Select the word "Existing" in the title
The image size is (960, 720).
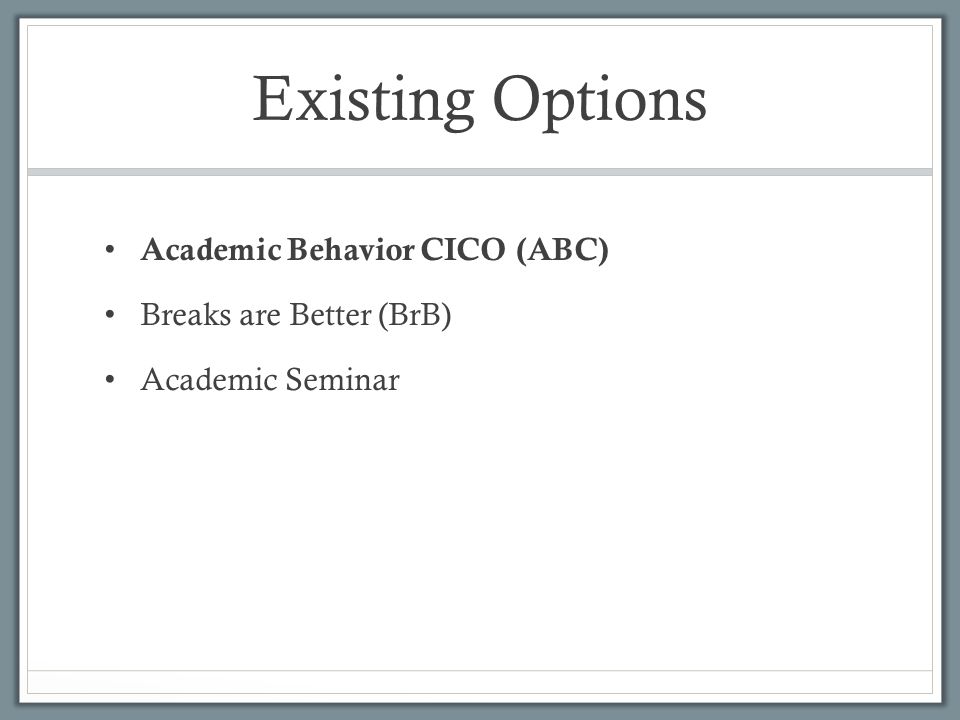pos(364,100)
